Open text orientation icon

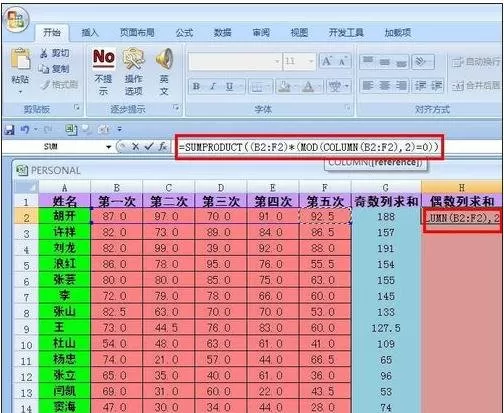(421, 61)
